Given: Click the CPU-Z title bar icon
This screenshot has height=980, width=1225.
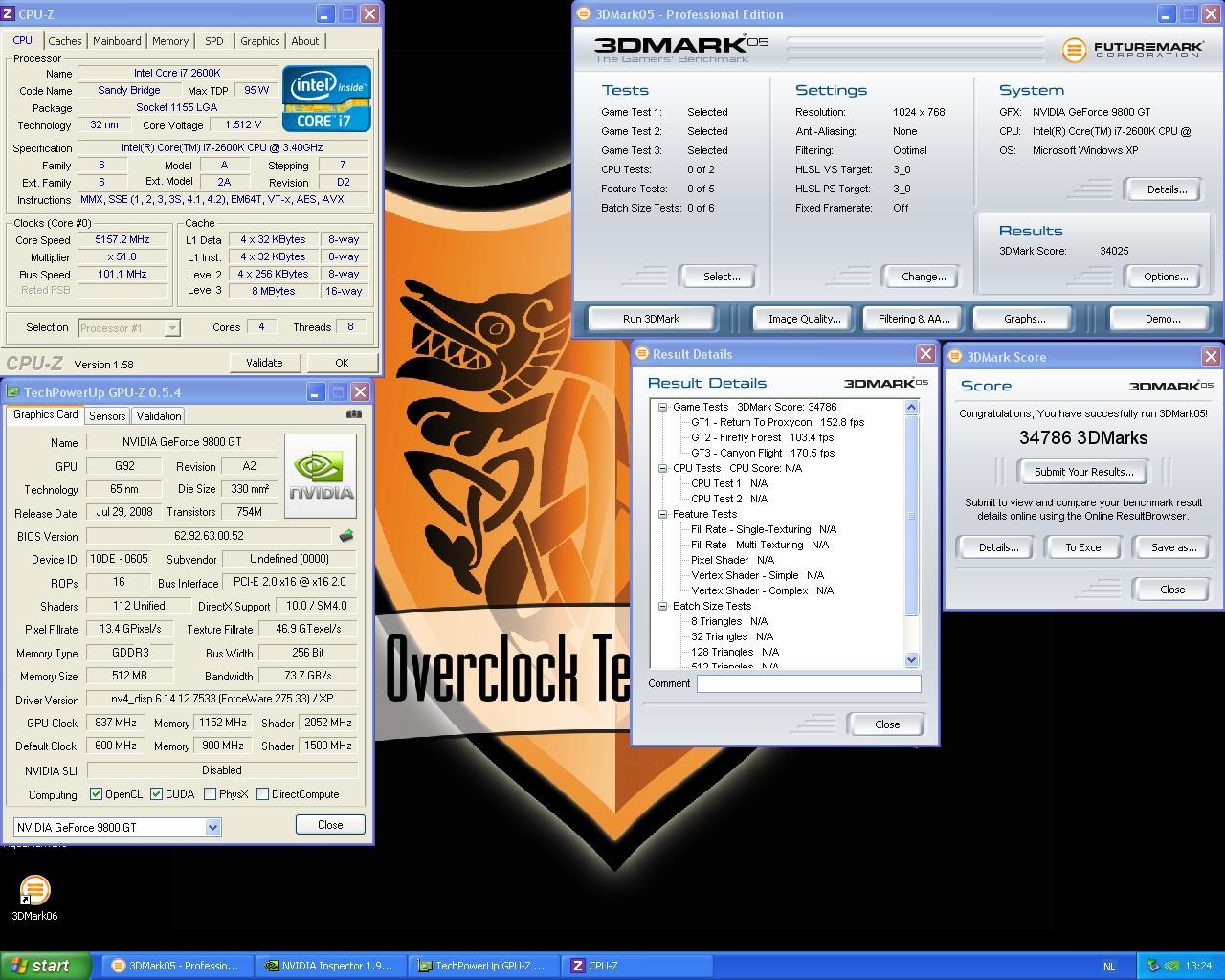Looking at the screenshot, I should coord(11,14).
